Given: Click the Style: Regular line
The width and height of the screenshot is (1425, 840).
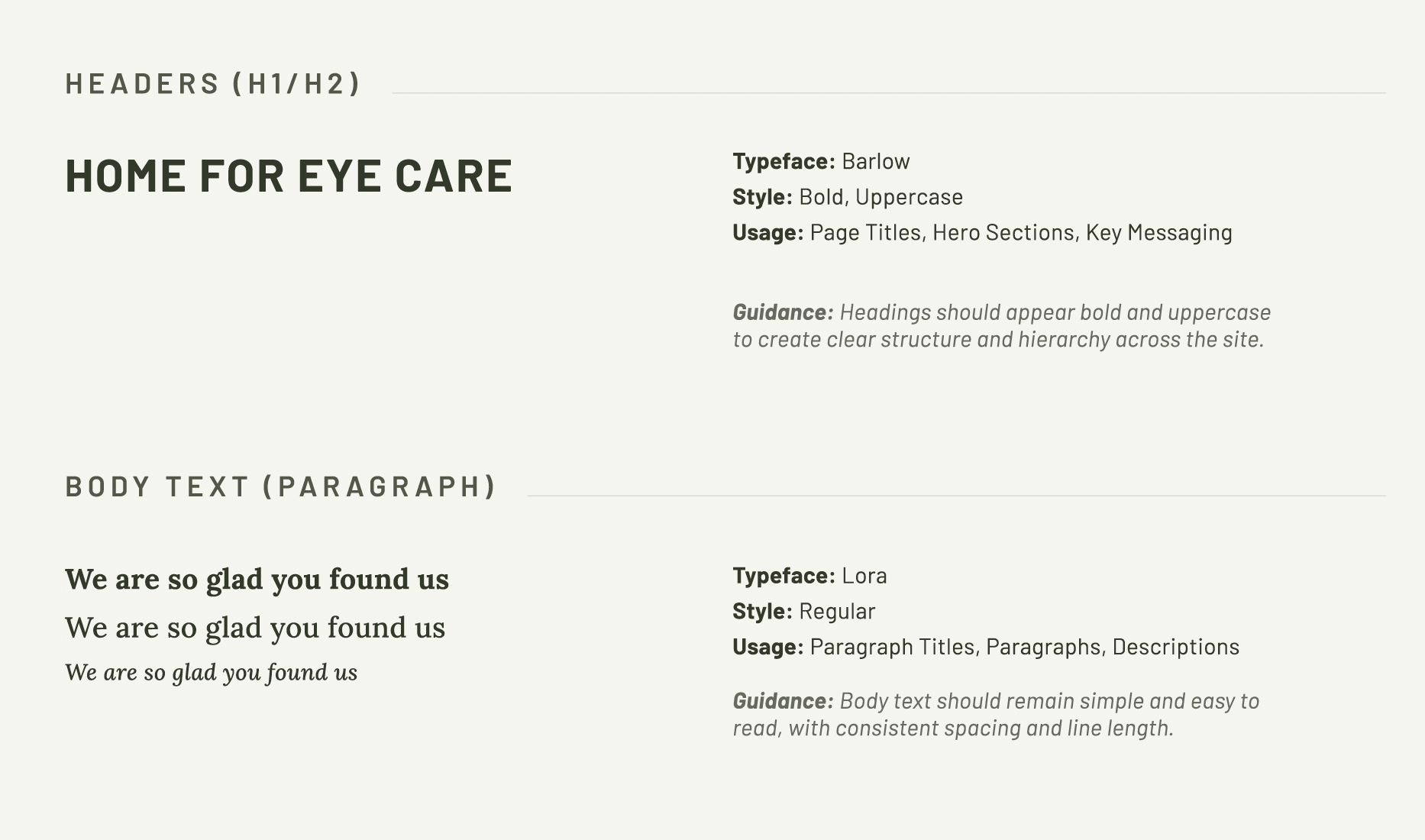Looking at the screenshot, I should click(x=804, y=611).
